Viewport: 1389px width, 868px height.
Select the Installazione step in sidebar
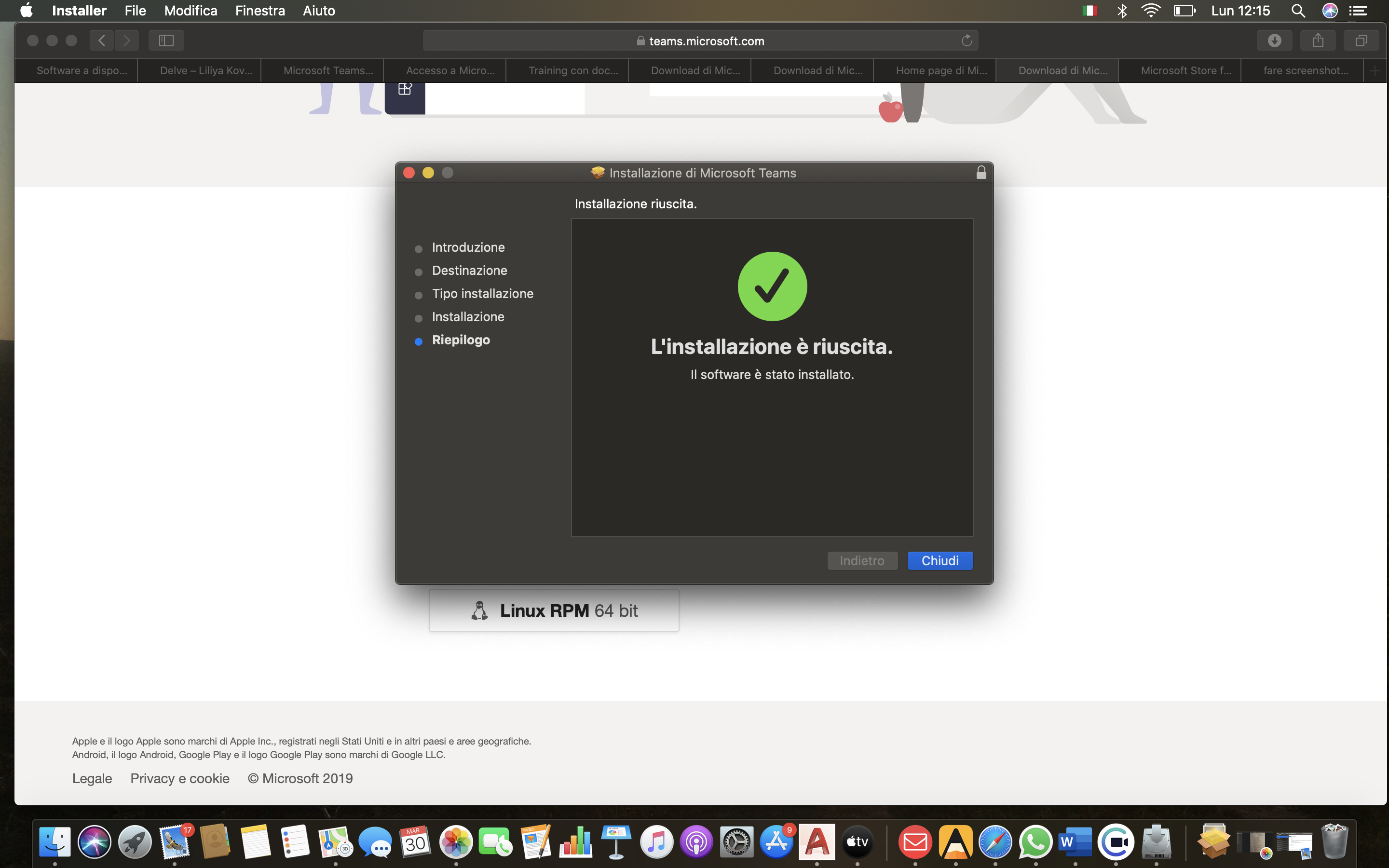coord(468,317)
